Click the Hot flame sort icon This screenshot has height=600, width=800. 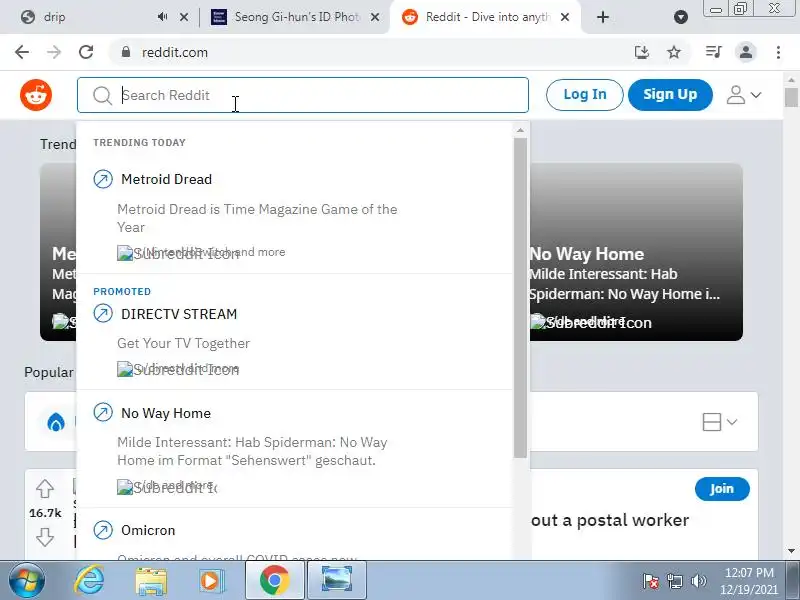56,422
